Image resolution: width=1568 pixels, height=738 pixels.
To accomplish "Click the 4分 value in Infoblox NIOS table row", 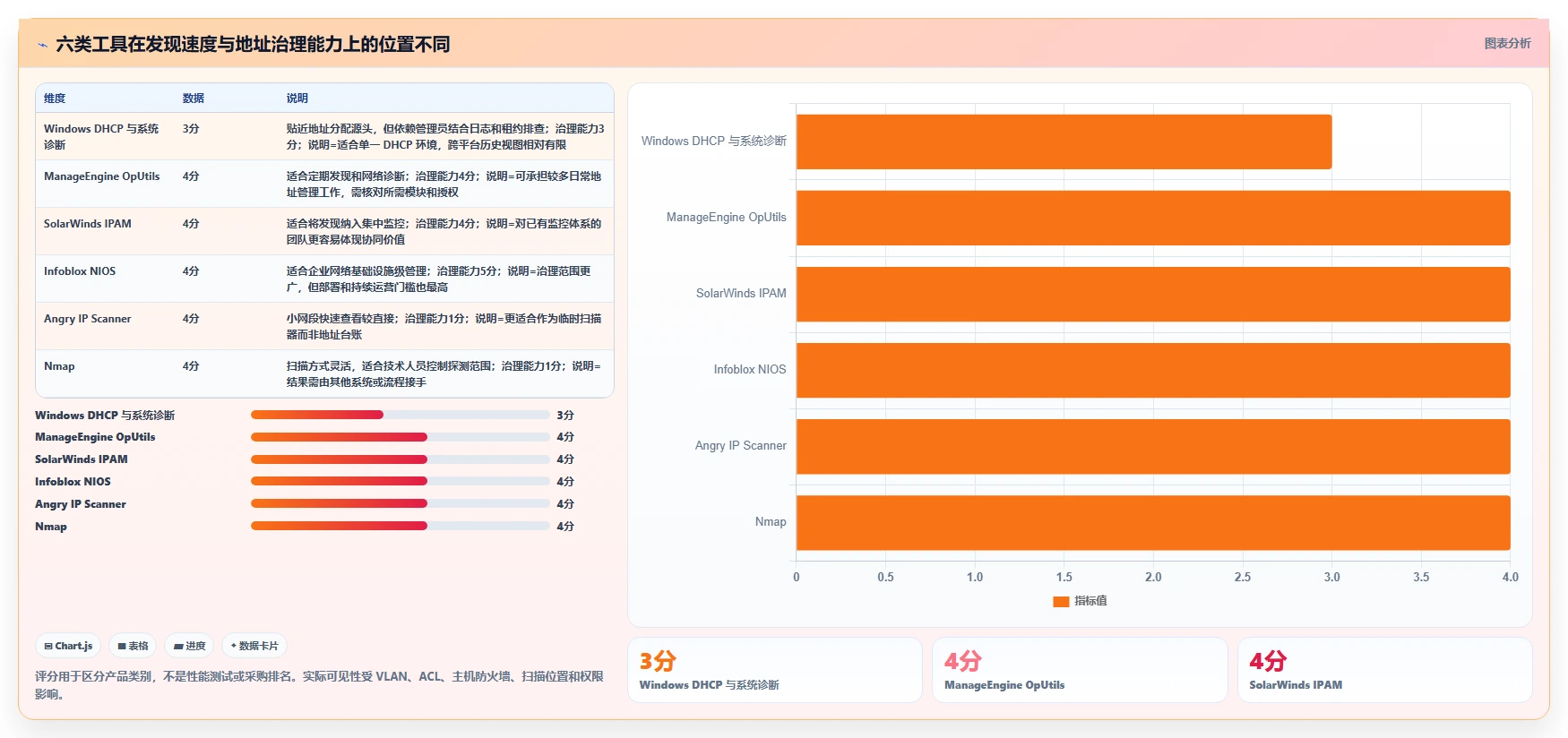I will (191, 271).
